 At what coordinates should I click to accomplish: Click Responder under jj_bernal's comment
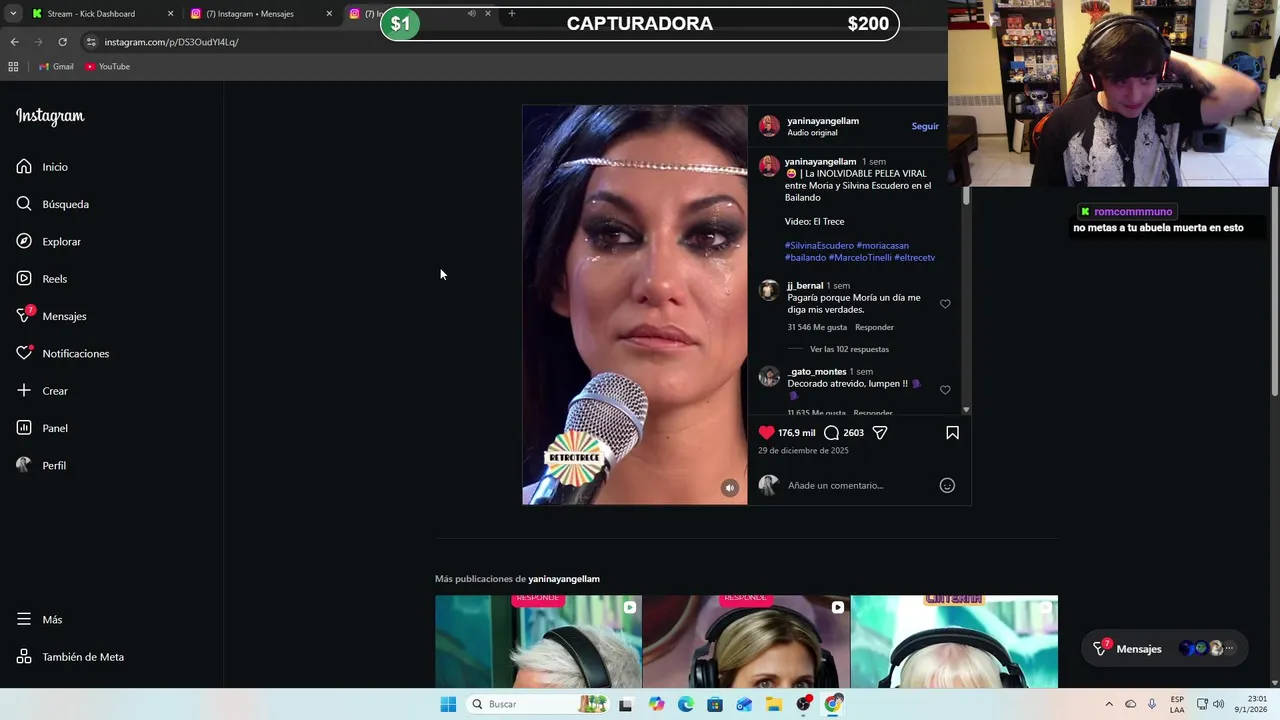874,328
